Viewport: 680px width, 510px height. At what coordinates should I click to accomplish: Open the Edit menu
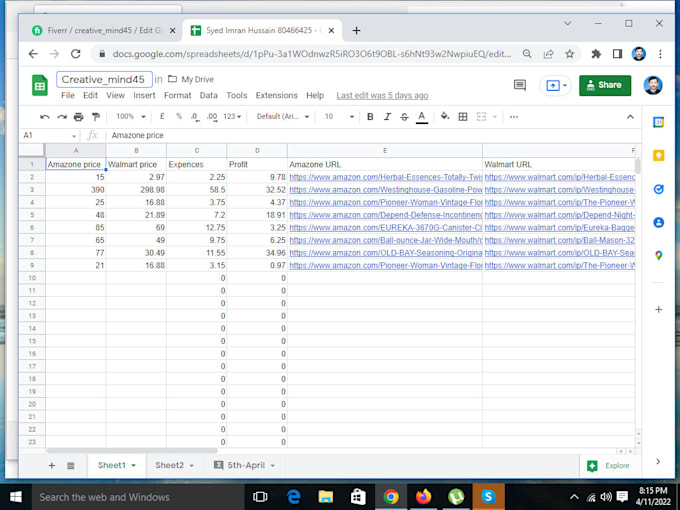90,95
